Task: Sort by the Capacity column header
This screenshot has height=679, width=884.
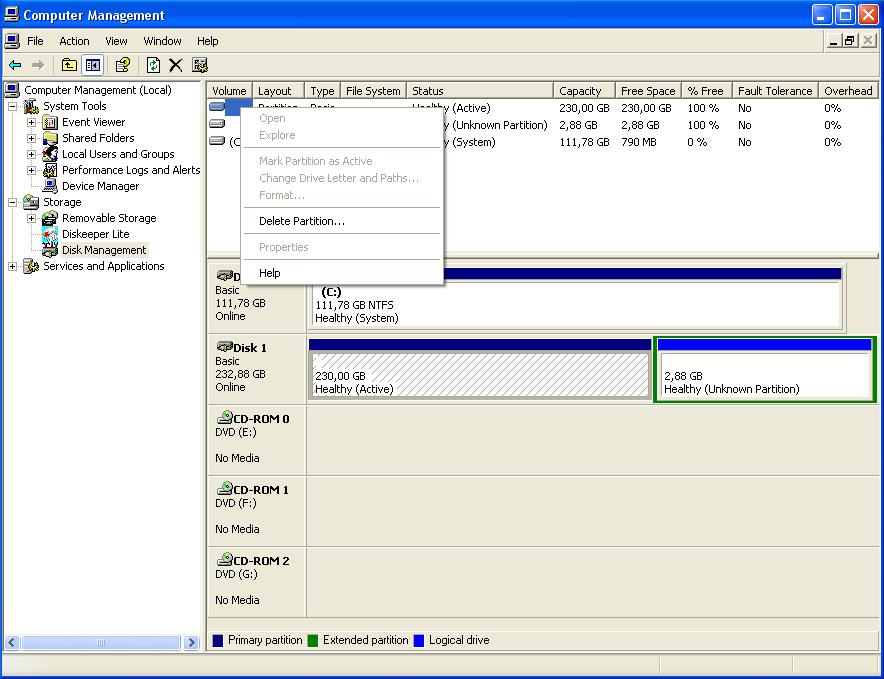Action: point(584,91)
